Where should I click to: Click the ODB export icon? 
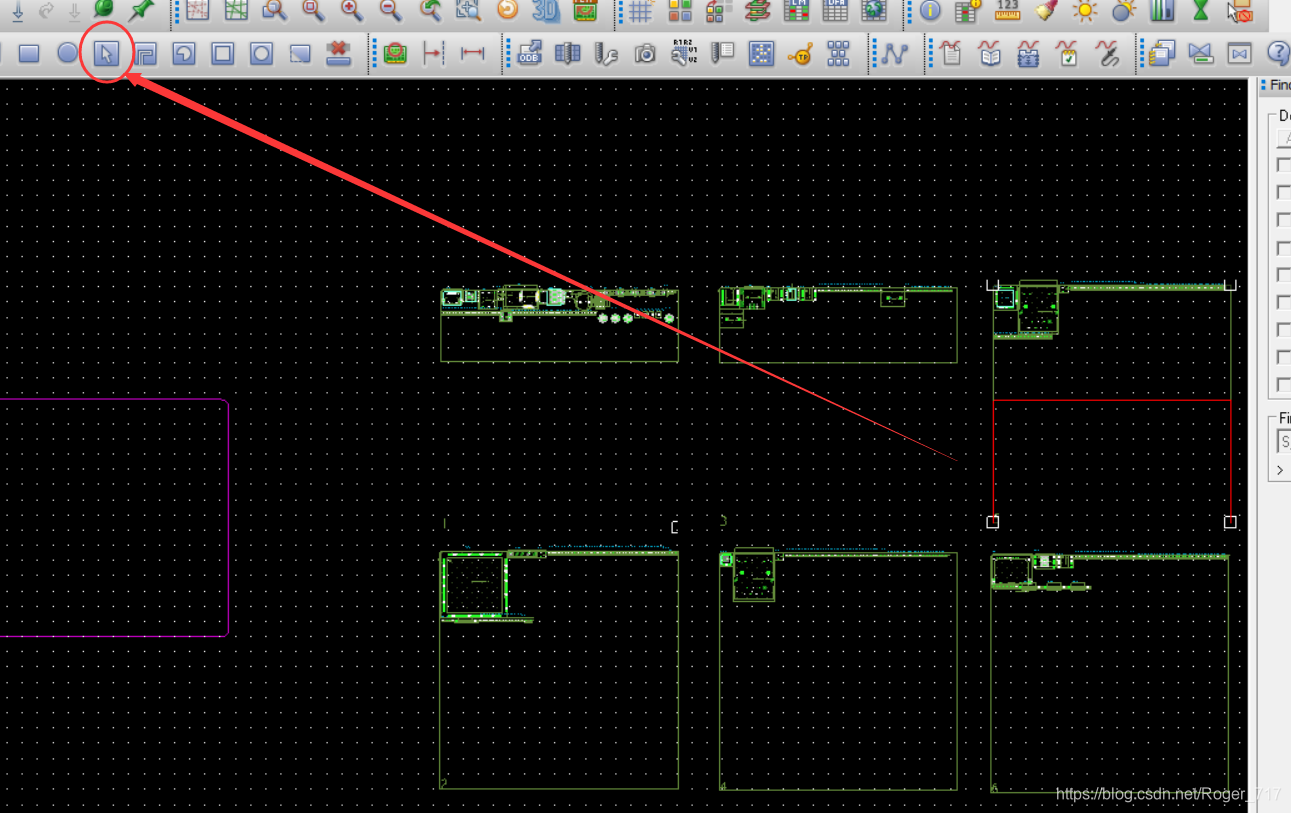pyautogui.click(x=529, y=53)
